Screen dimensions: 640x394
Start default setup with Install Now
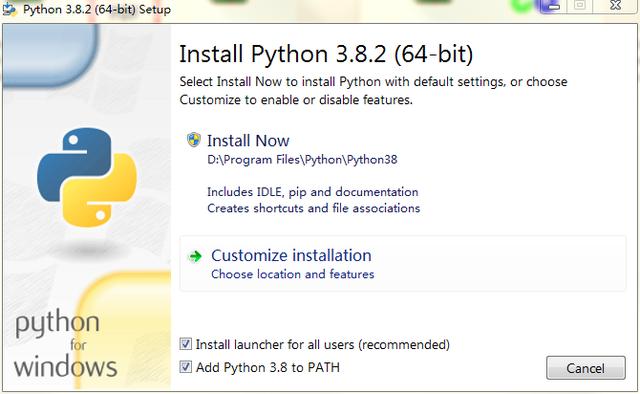click(248, 140)
